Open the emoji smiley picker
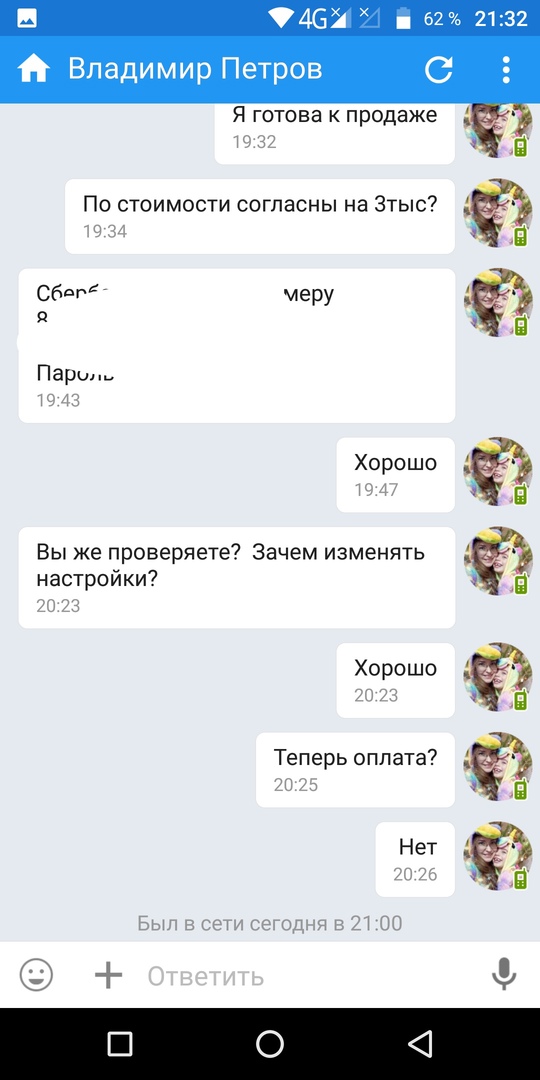The image size is (540, 1080). pos(36,975)
